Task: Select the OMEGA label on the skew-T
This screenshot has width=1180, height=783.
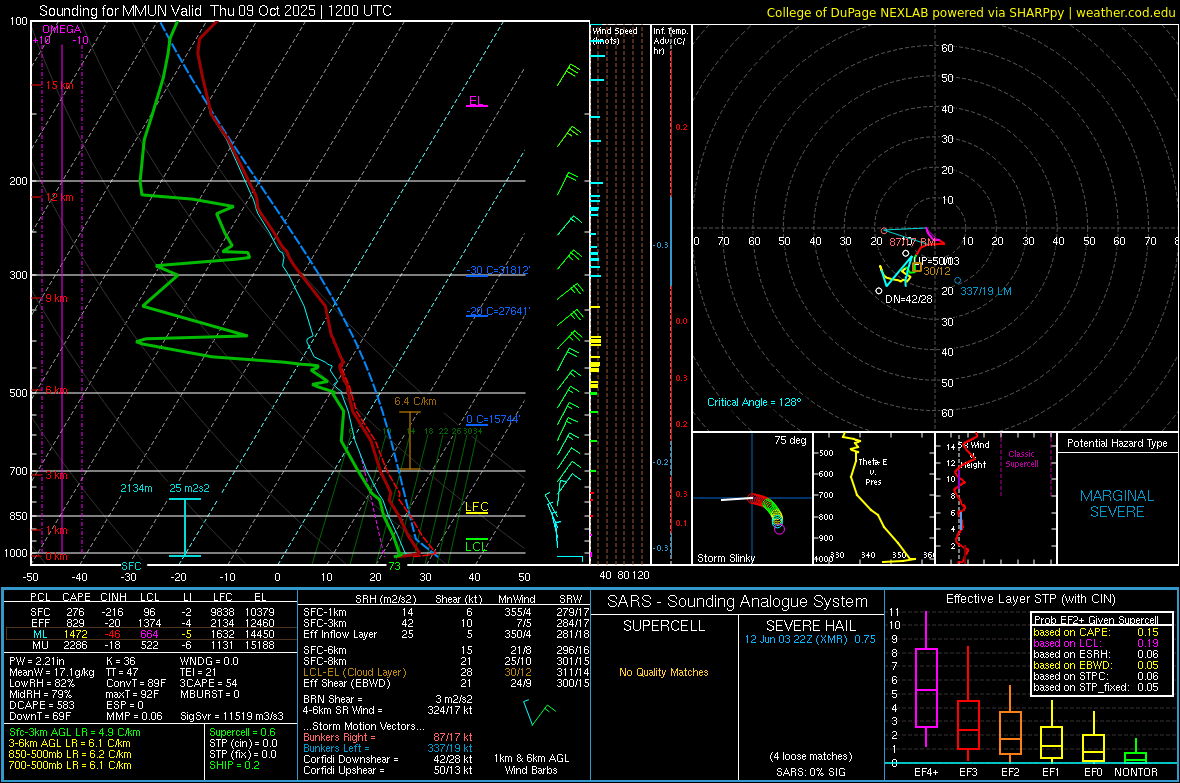Action: [62, 29]
